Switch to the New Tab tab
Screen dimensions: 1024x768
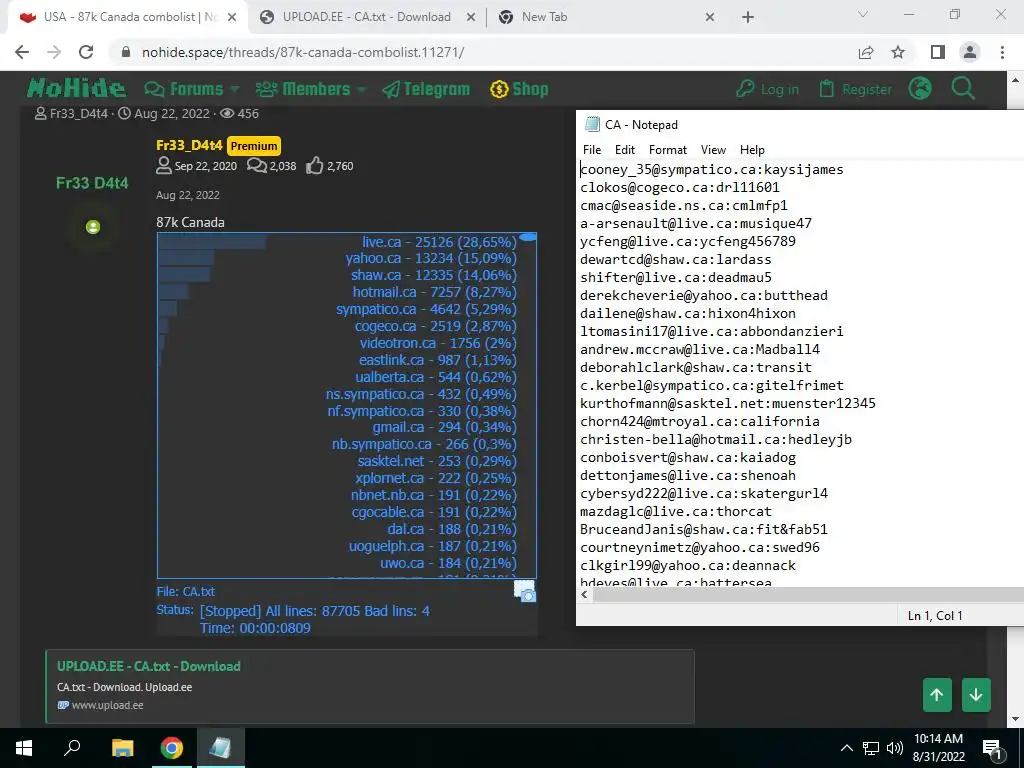pos(544,17)
